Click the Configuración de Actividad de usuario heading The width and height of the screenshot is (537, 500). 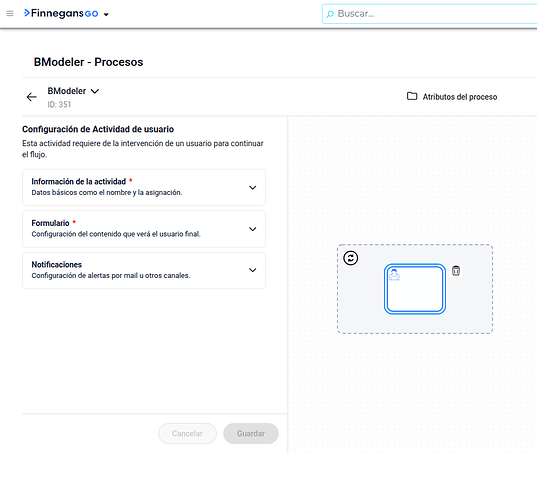(98, 129)
